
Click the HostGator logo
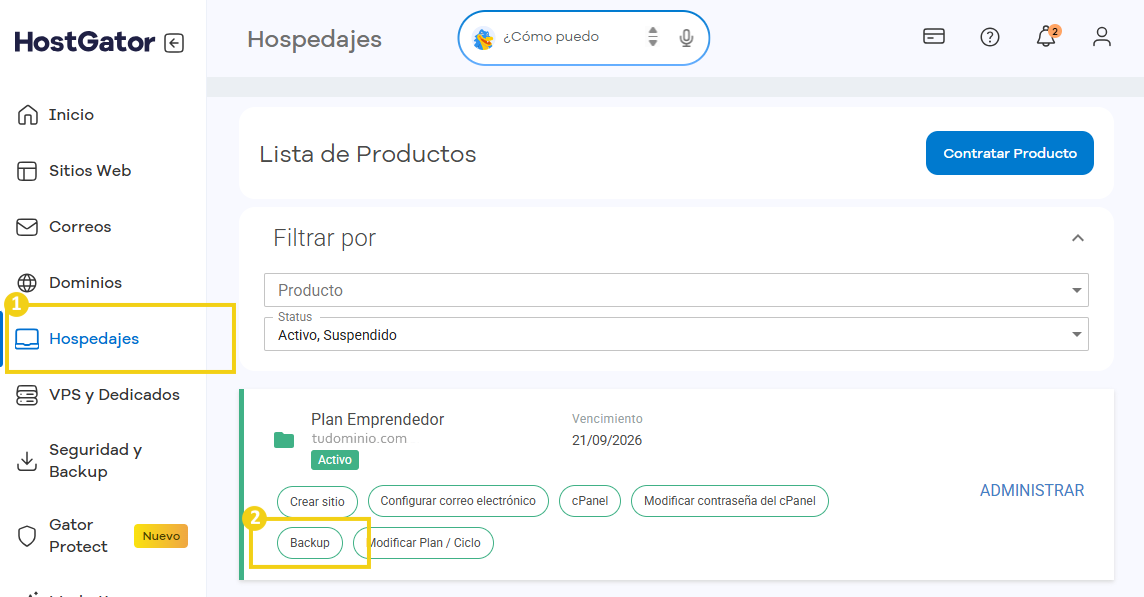(85, 42)
